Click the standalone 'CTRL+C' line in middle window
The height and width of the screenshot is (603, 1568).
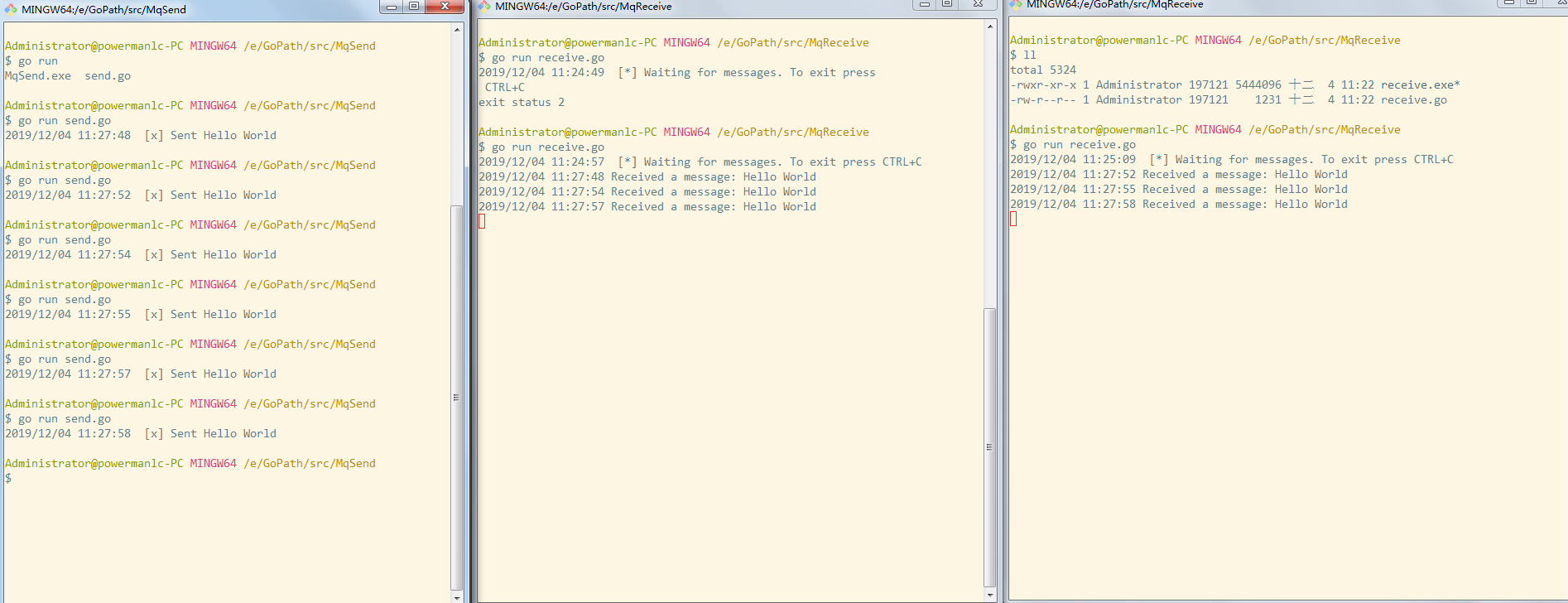(x=505, y=87)
